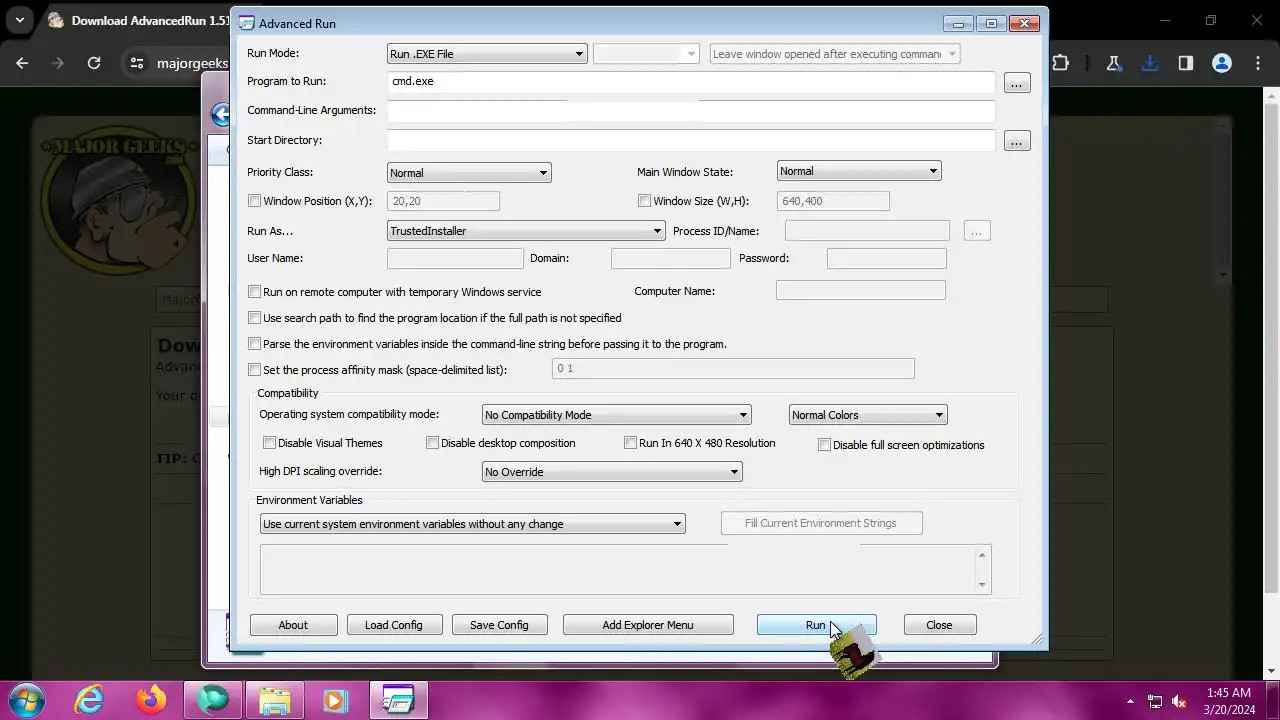Toggle Disable full screen optimizations checkbox
Screen dimensions: 1280x720
824,445
